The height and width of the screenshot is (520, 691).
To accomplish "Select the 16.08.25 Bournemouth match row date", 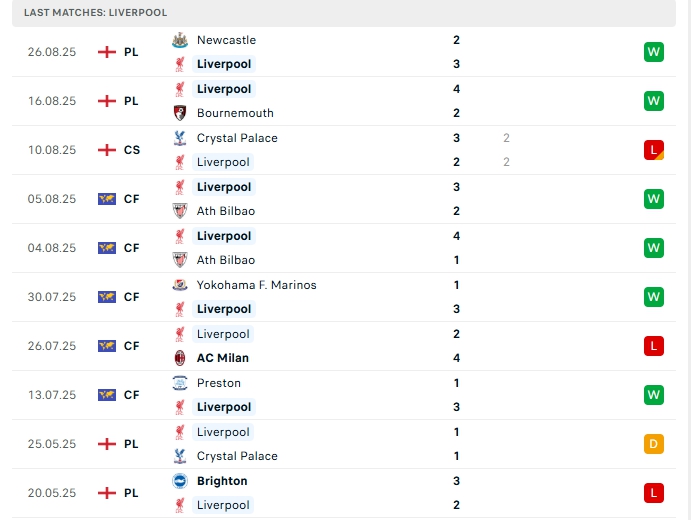I will 52,101.
